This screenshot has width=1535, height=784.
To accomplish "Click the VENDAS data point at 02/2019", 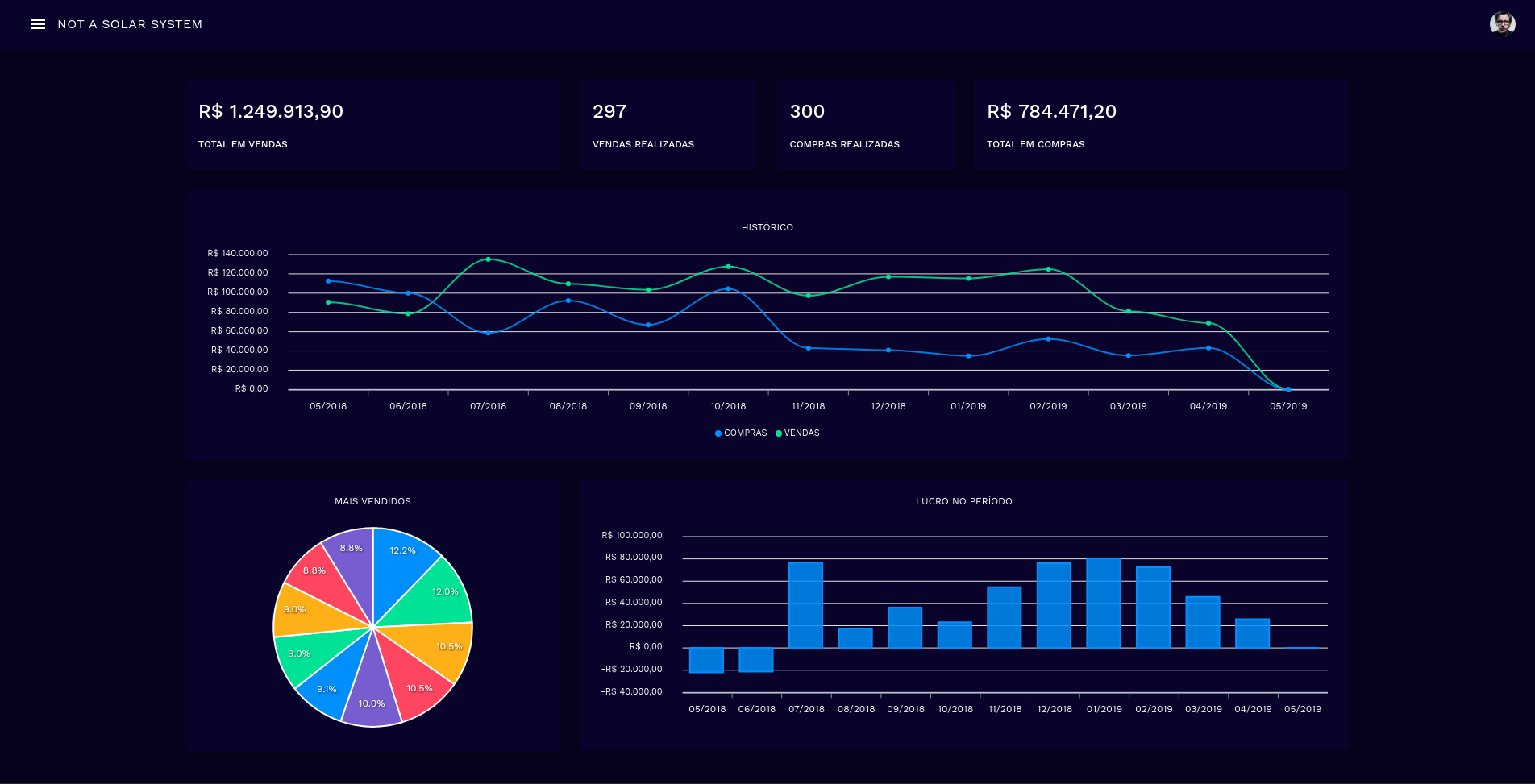I will click(1048, 269).
